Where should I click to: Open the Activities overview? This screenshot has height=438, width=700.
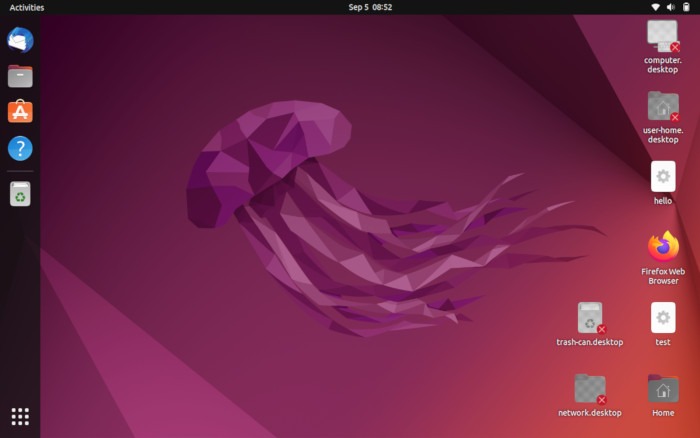coord(27,7)
